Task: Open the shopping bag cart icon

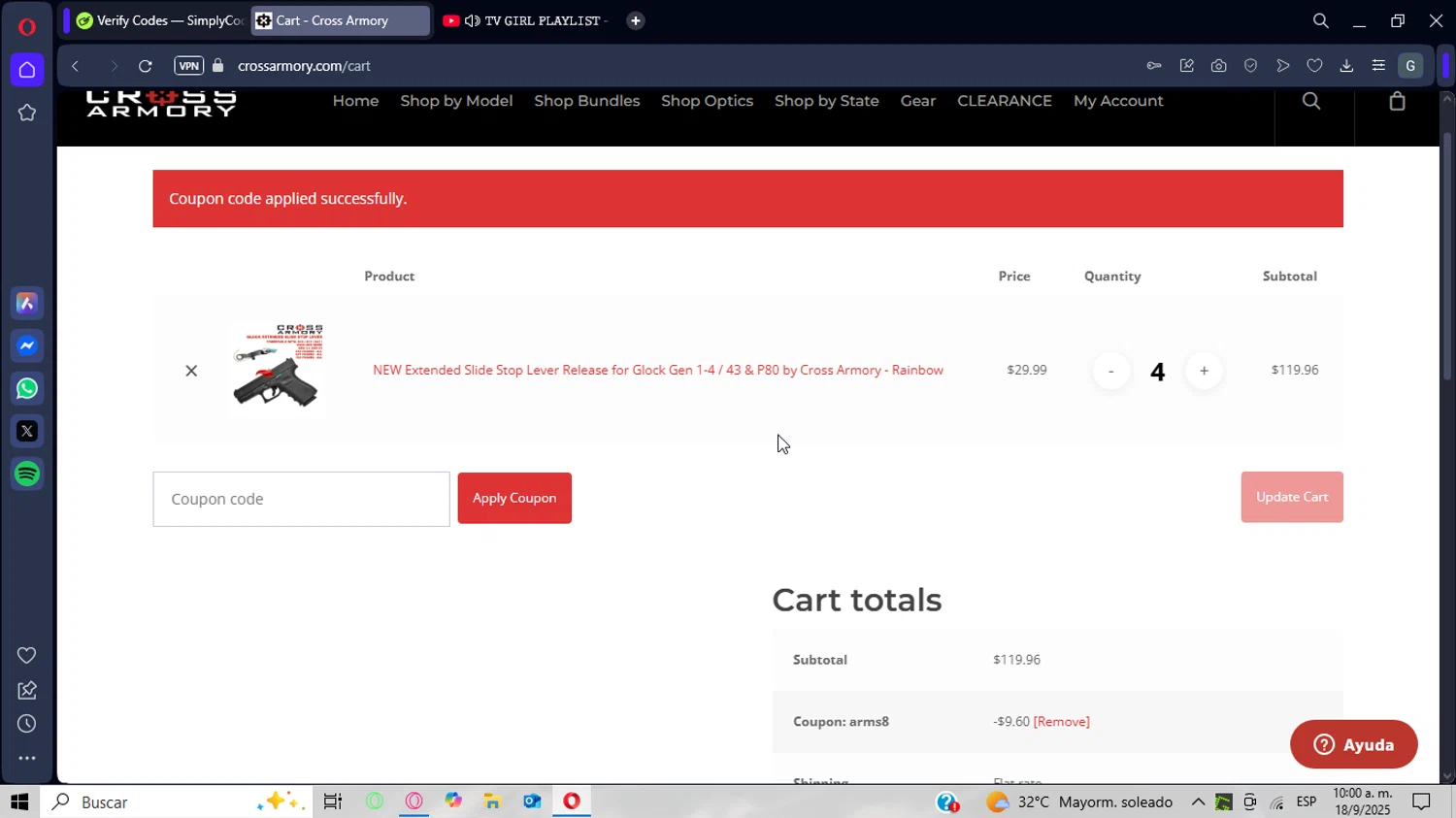Action: [1397, 101]
